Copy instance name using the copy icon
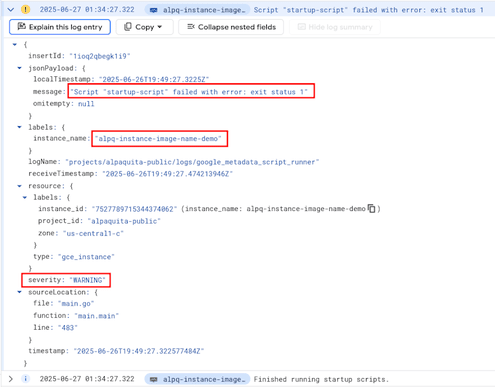This screenshot has height=387, width=495. 371,208
